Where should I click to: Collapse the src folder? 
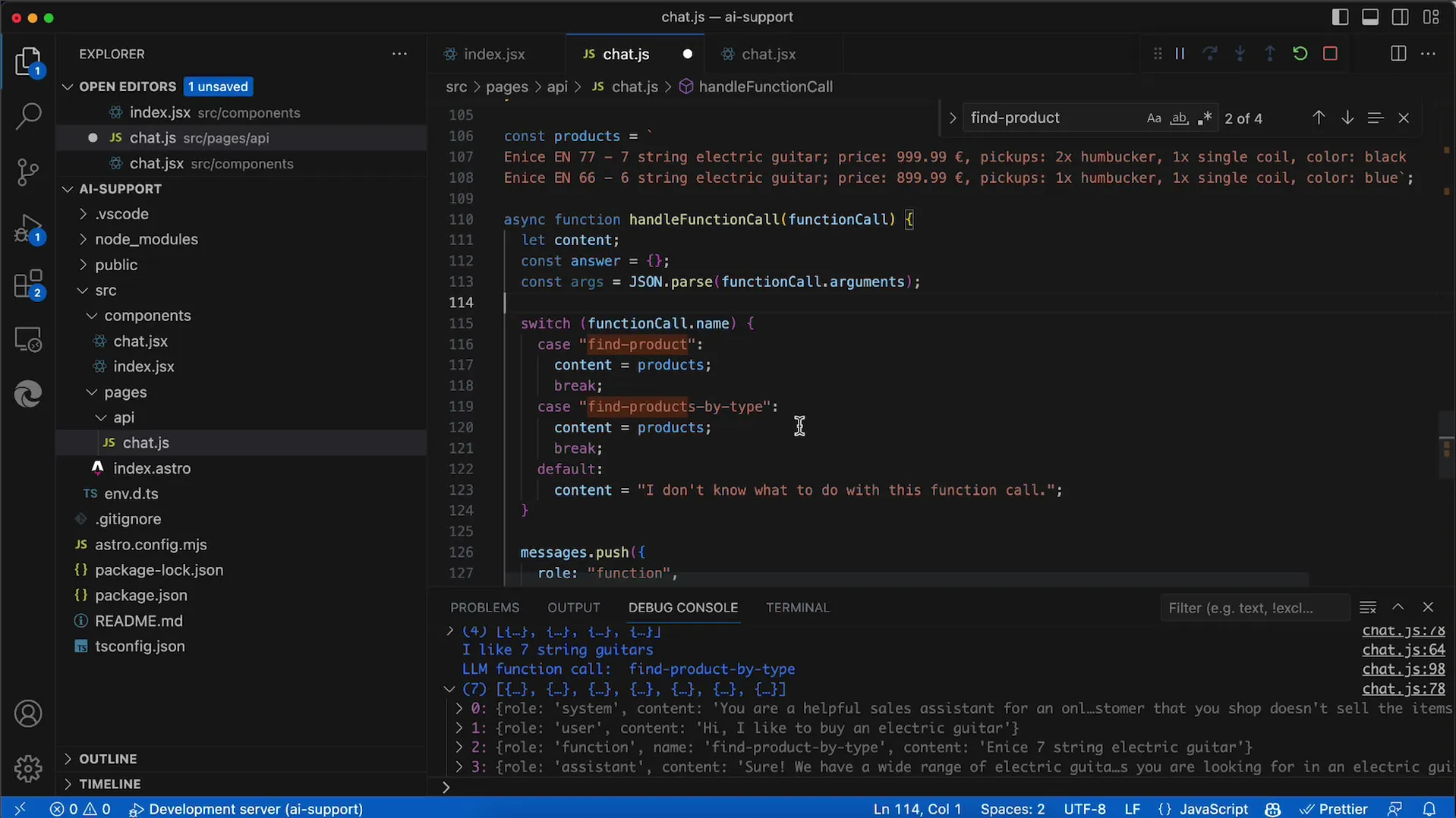[106, 290]
